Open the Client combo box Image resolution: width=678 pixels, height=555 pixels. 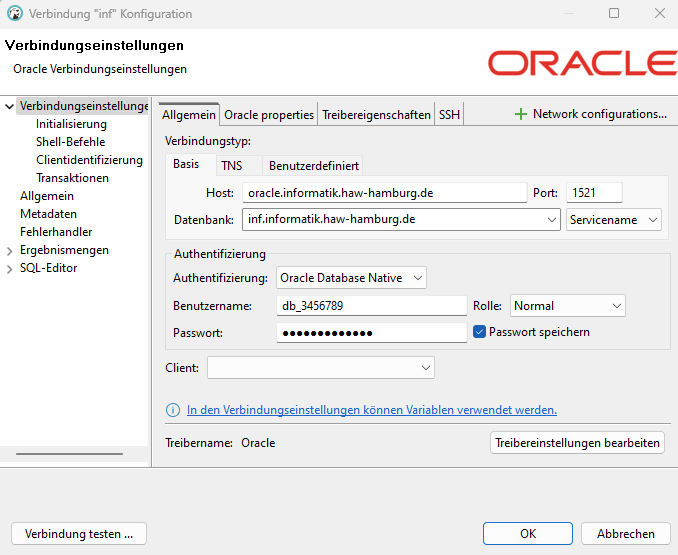(x=320, y=368)
